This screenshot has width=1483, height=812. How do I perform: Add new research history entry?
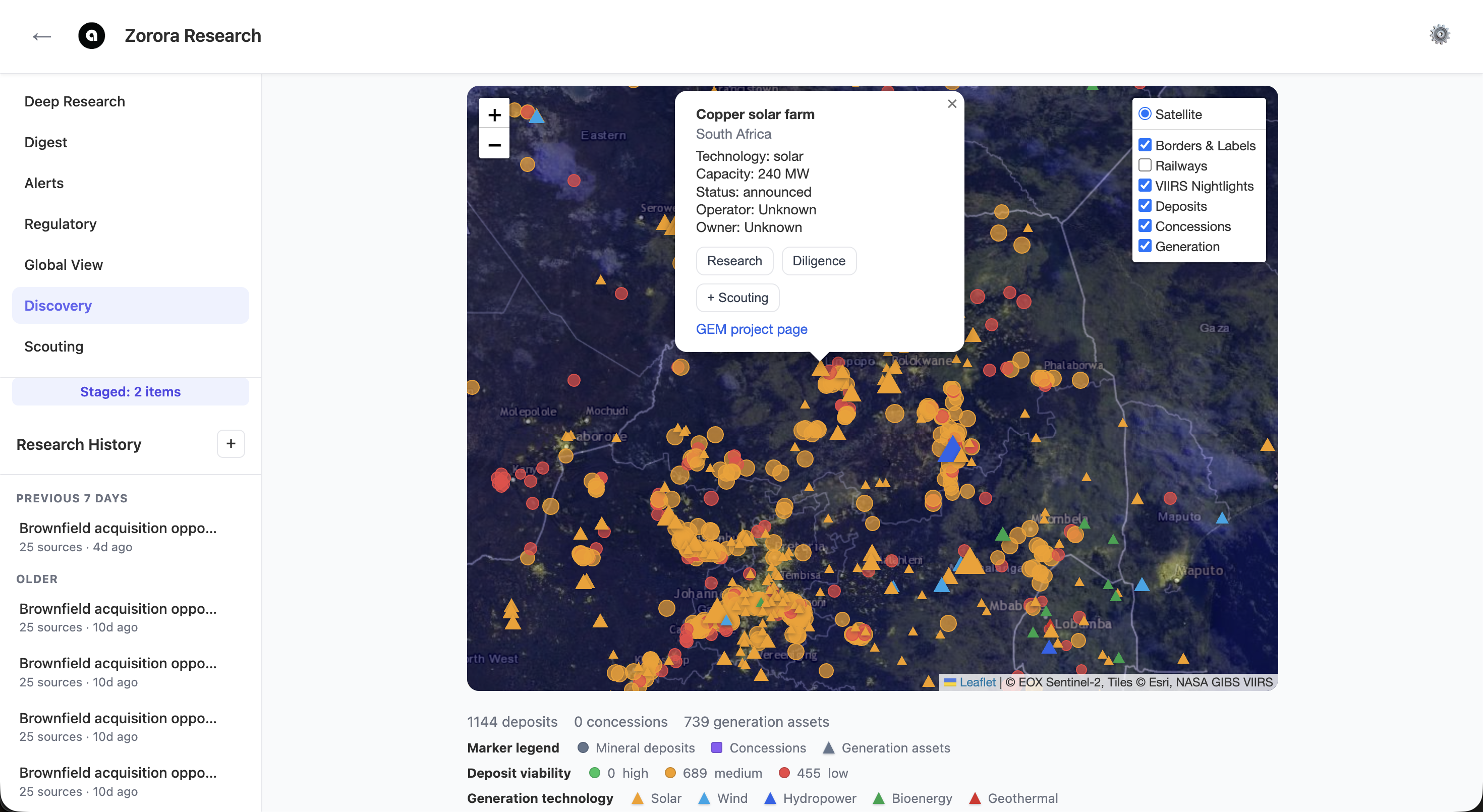tap(231, 444)
